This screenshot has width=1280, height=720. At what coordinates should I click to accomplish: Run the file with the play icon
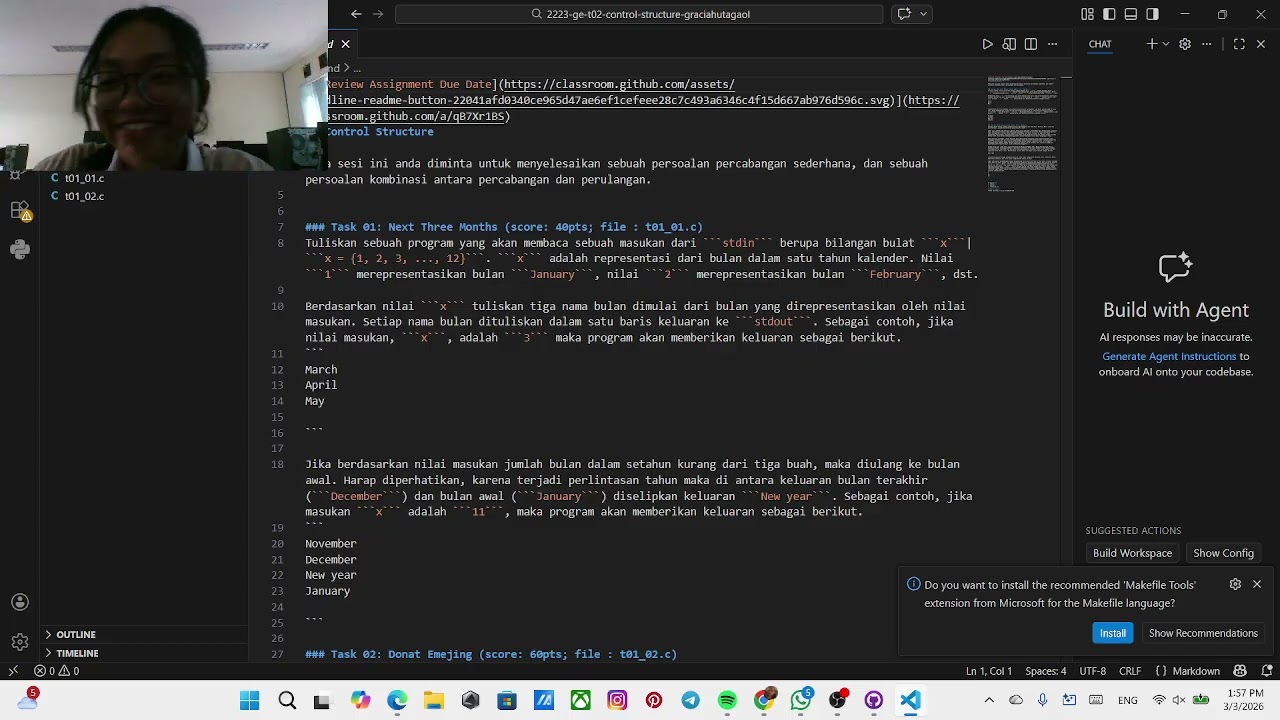(987, 44)
